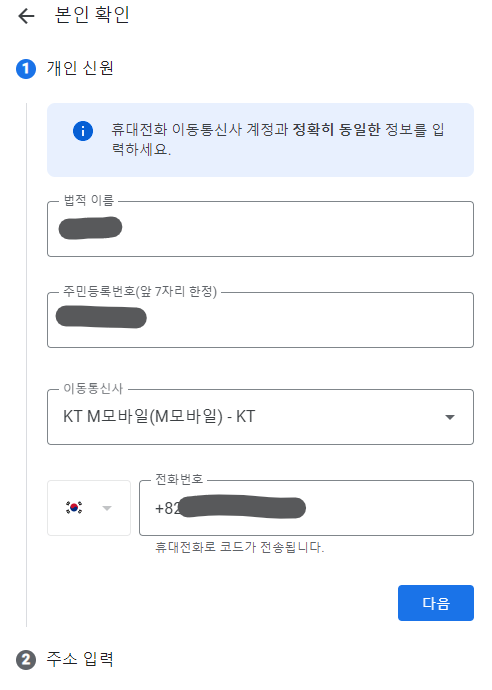Focus the 주민등록번호 input field
Screen dimensions: 492x690
pos(261,320)
